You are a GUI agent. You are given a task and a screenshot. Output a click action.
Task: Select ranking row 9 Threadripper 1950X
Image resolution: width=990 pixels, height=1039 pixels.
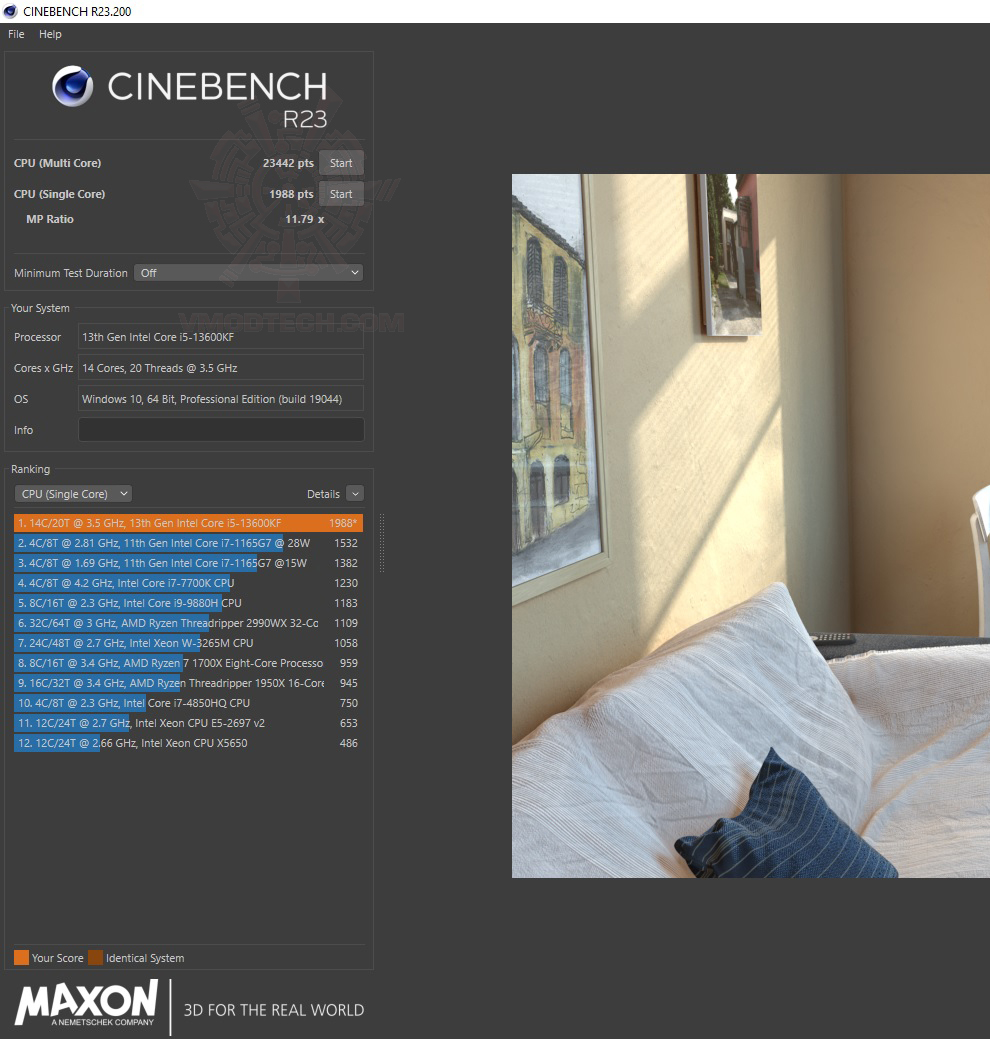188,683
